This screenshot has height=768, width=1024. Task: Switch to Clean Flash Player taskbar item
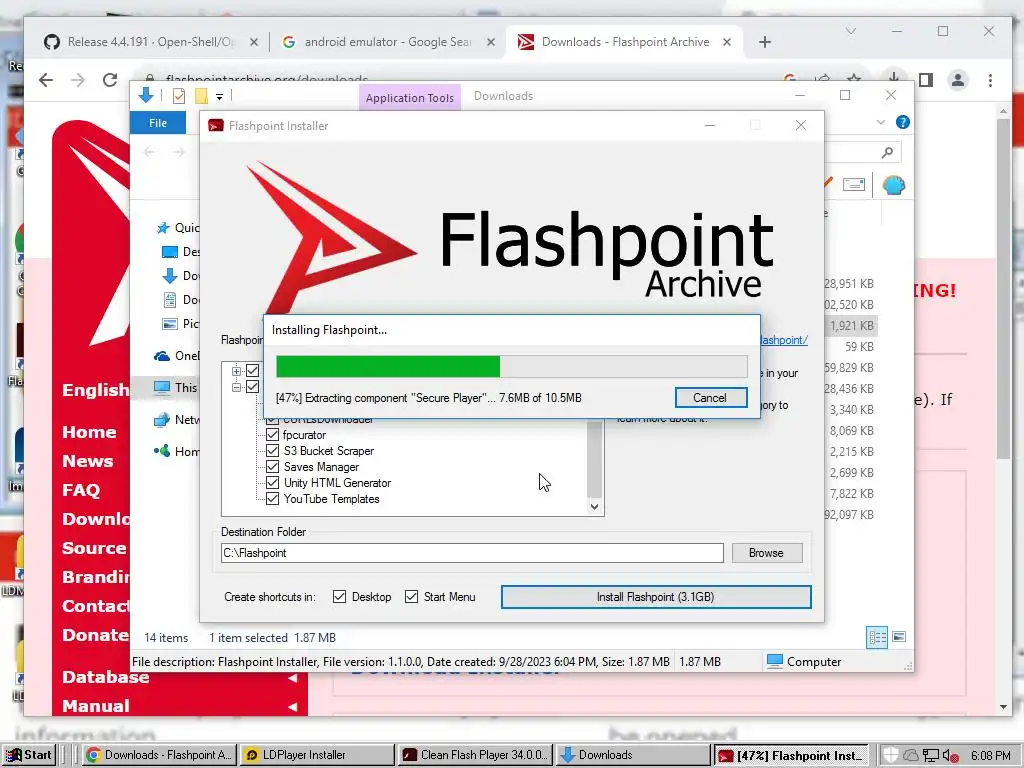475,755
